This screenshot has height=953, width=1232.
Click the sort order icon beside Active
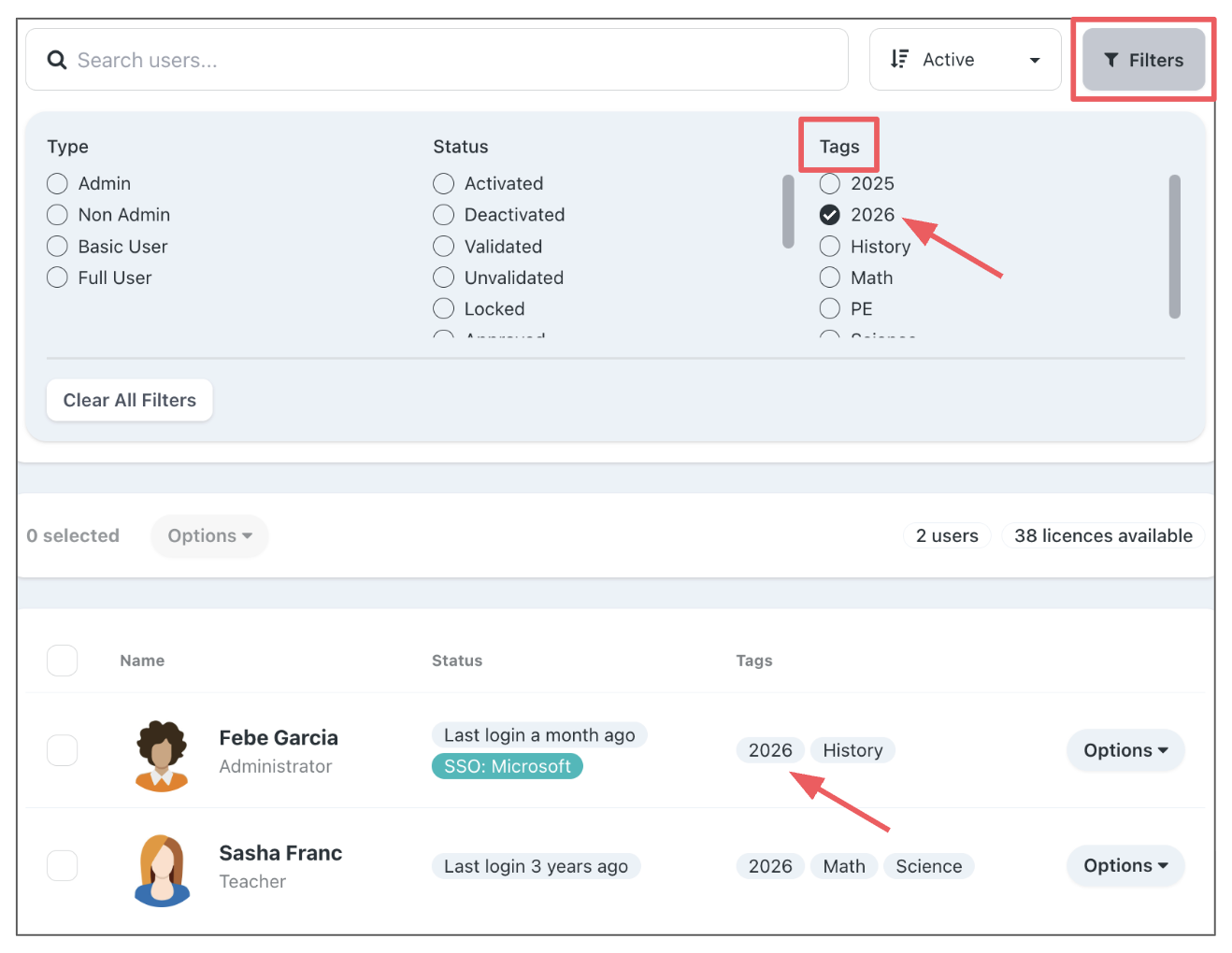click(899, 59)
